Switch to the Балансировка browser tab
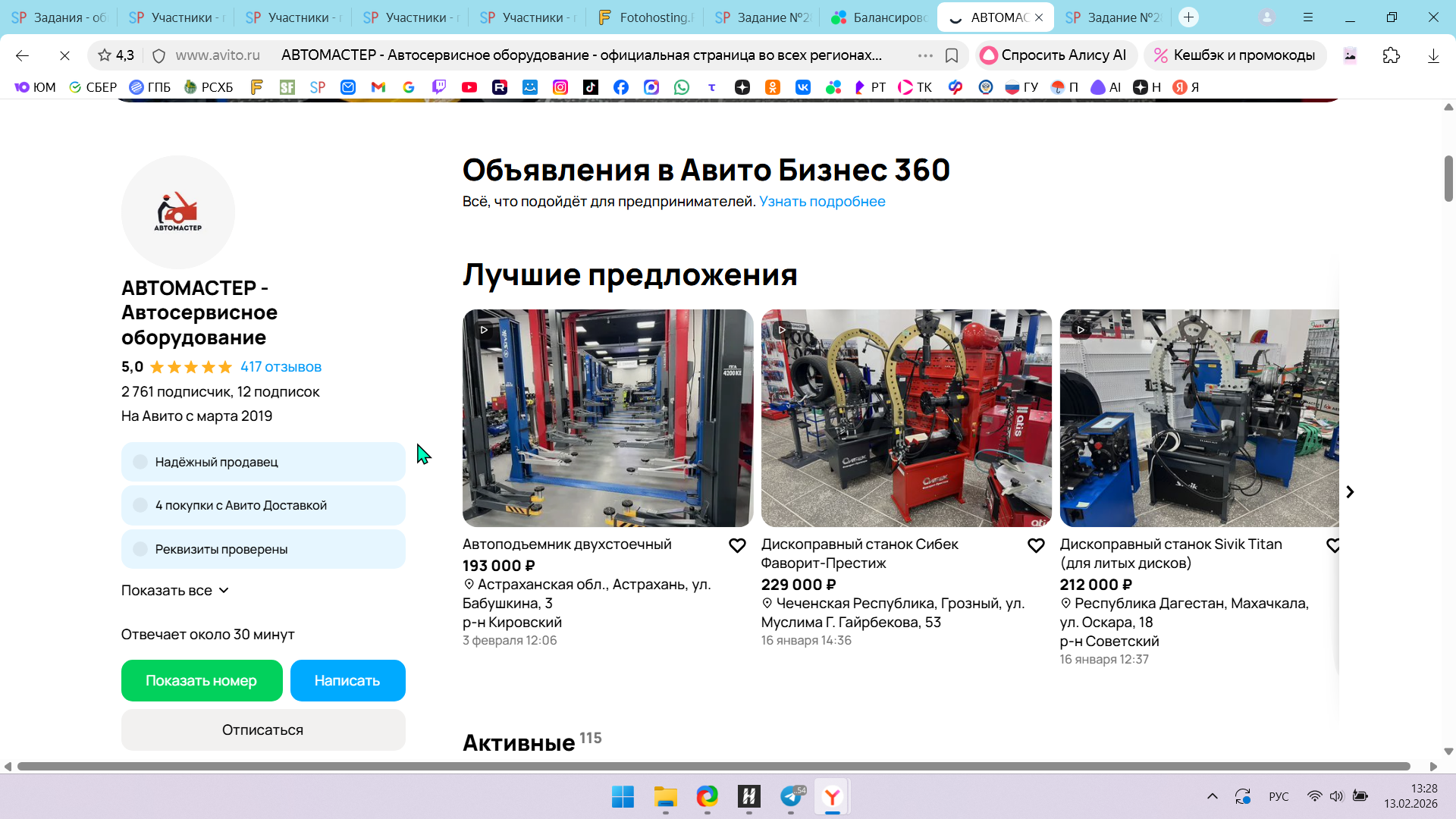The image size is (1456, 819). point(880,17)
